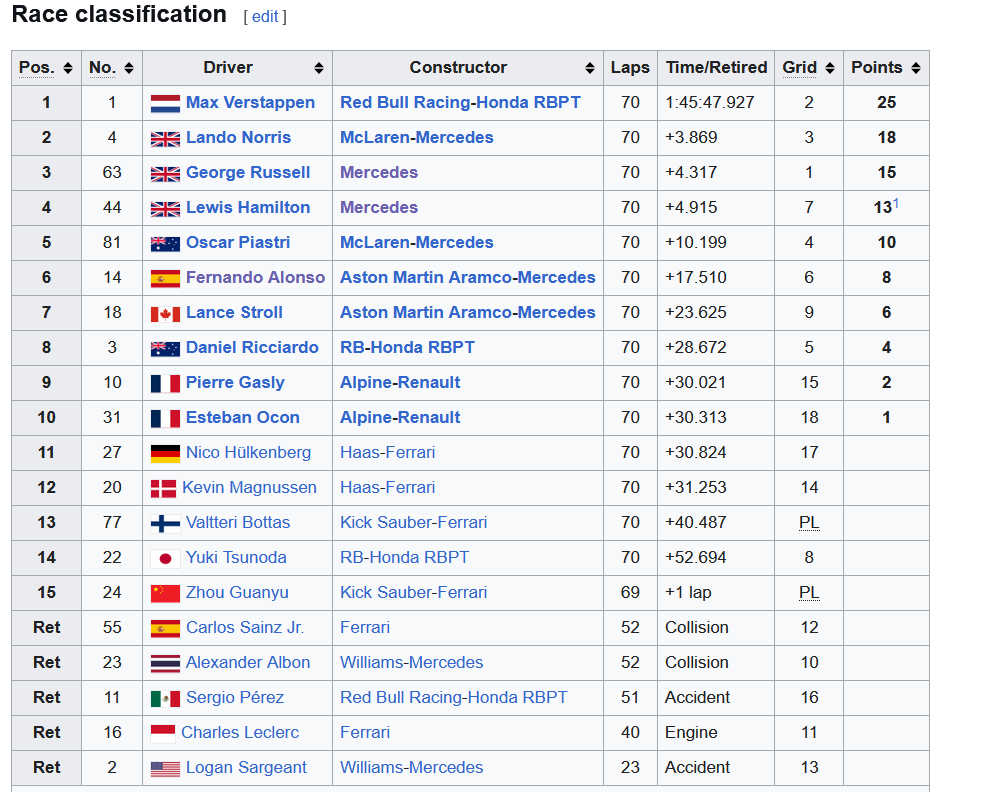
Task: Open Logan Sargeant driver link
Action: (246, 768)
